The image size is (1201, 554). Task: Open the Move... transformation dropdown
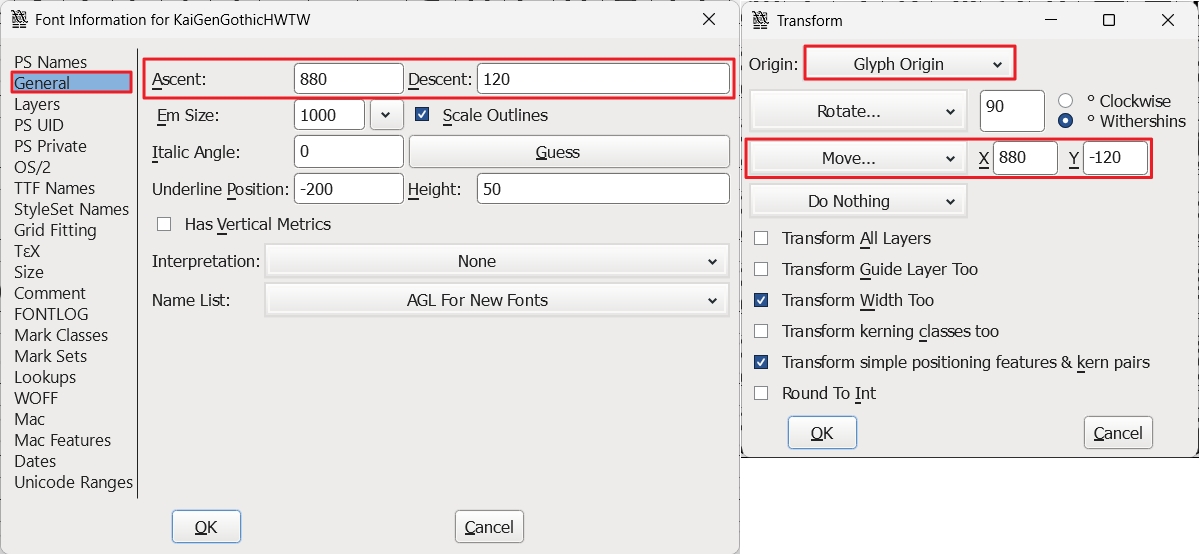[x=858, y=158]
